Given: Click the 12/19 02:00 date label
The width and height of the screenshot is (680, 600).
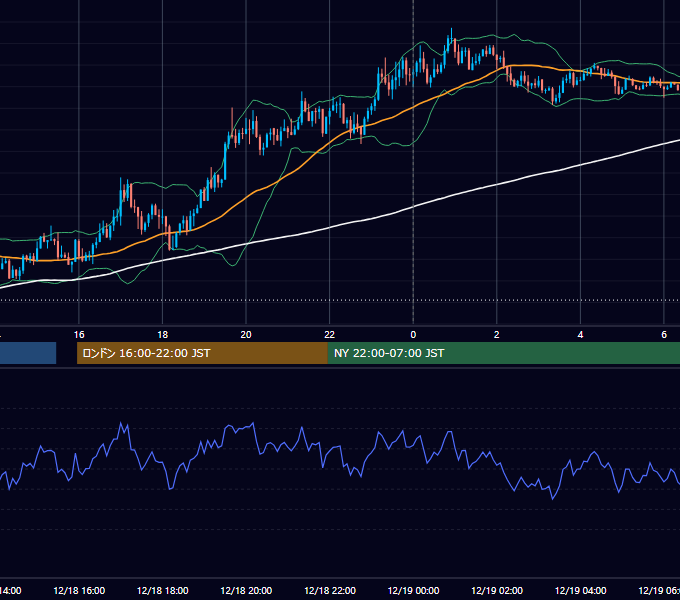Looking at the screenshot, I should coord(497,591).
